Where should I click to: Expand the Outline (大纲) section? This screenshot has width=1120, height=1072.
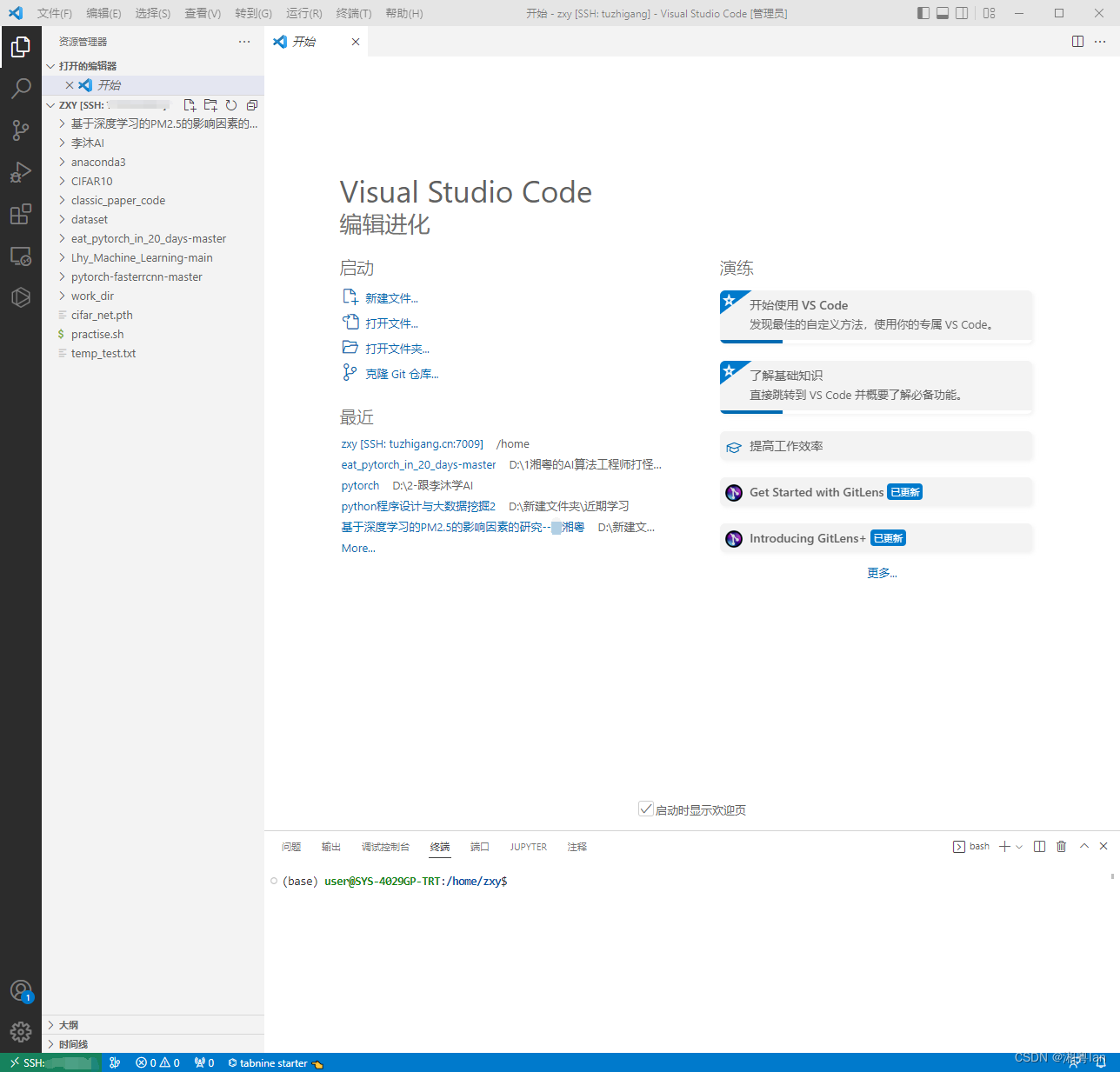(x=153, y=1025)
